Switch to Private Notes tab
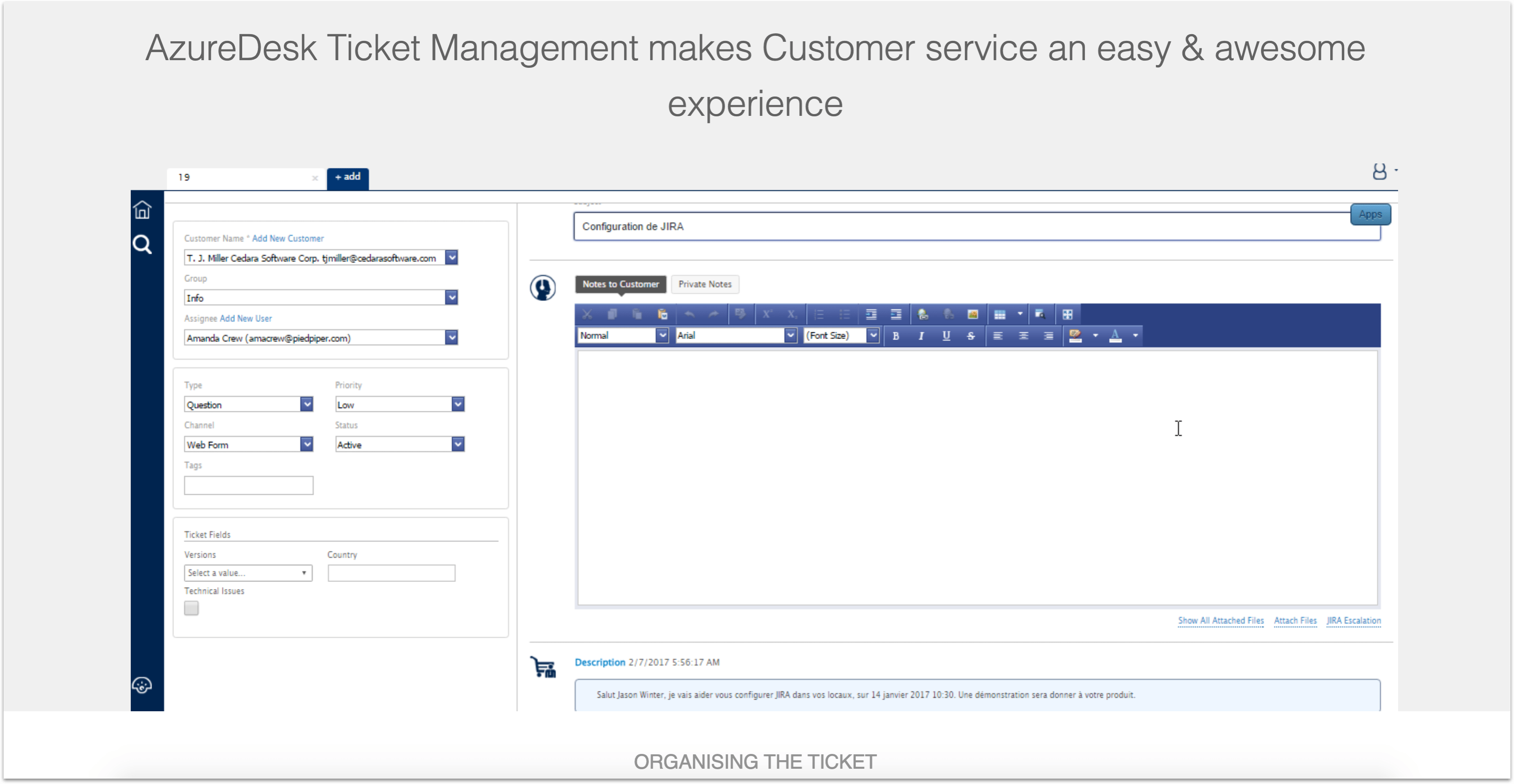 click(x=705, y=284)
